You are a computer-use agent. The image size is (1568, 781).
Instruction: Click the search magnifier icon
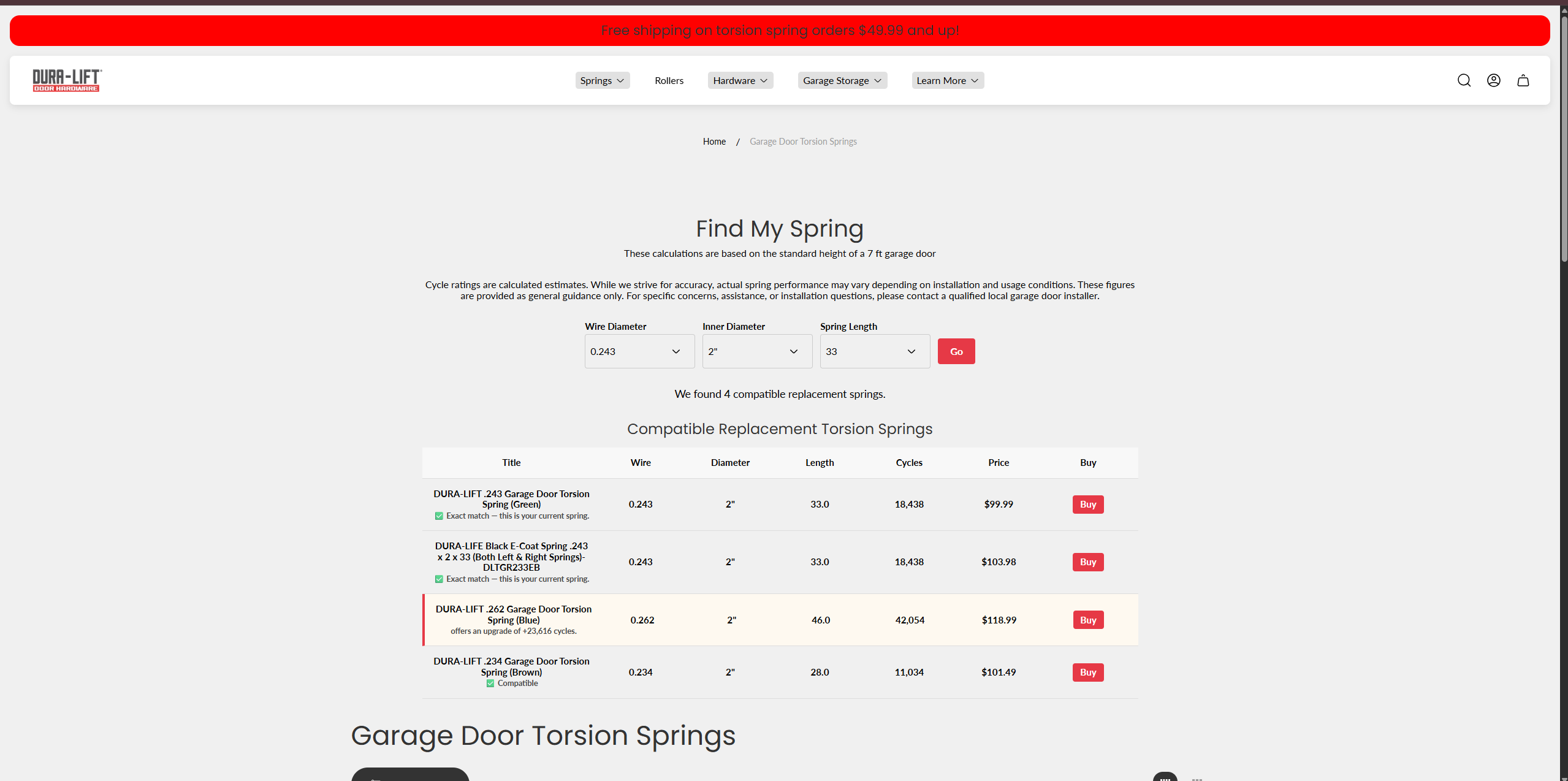(x=1464, y=80)
